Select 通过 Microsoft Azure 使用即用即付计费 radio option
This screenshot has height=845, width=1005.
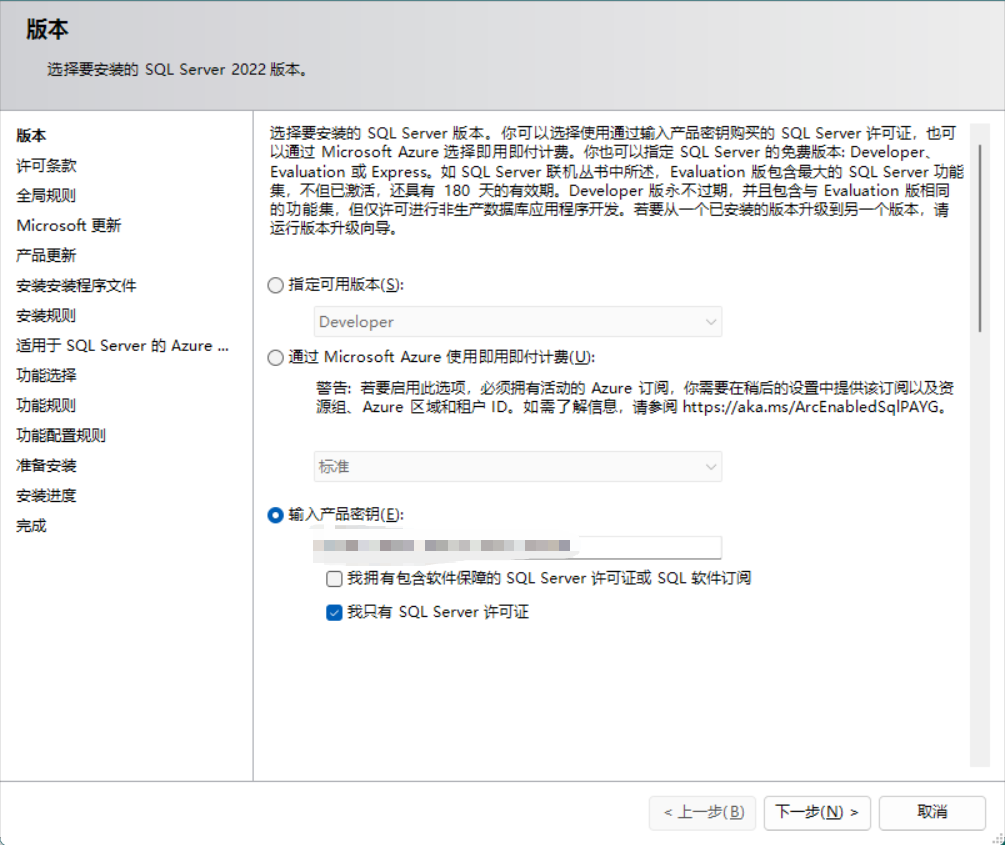coord(276,358)
